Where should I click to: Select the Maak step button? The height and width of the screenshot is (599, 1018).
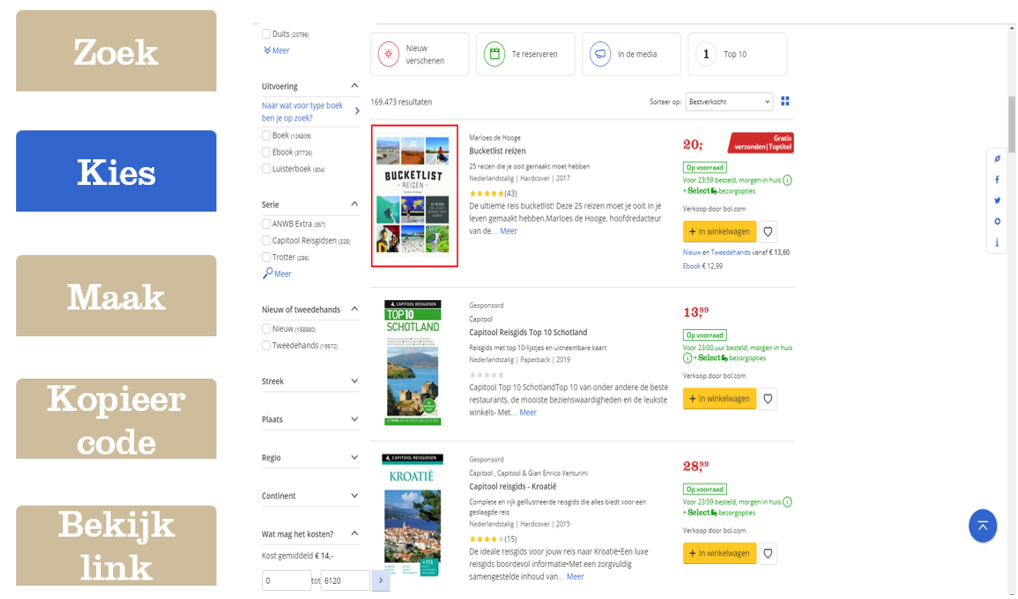[x=116, y=295]
